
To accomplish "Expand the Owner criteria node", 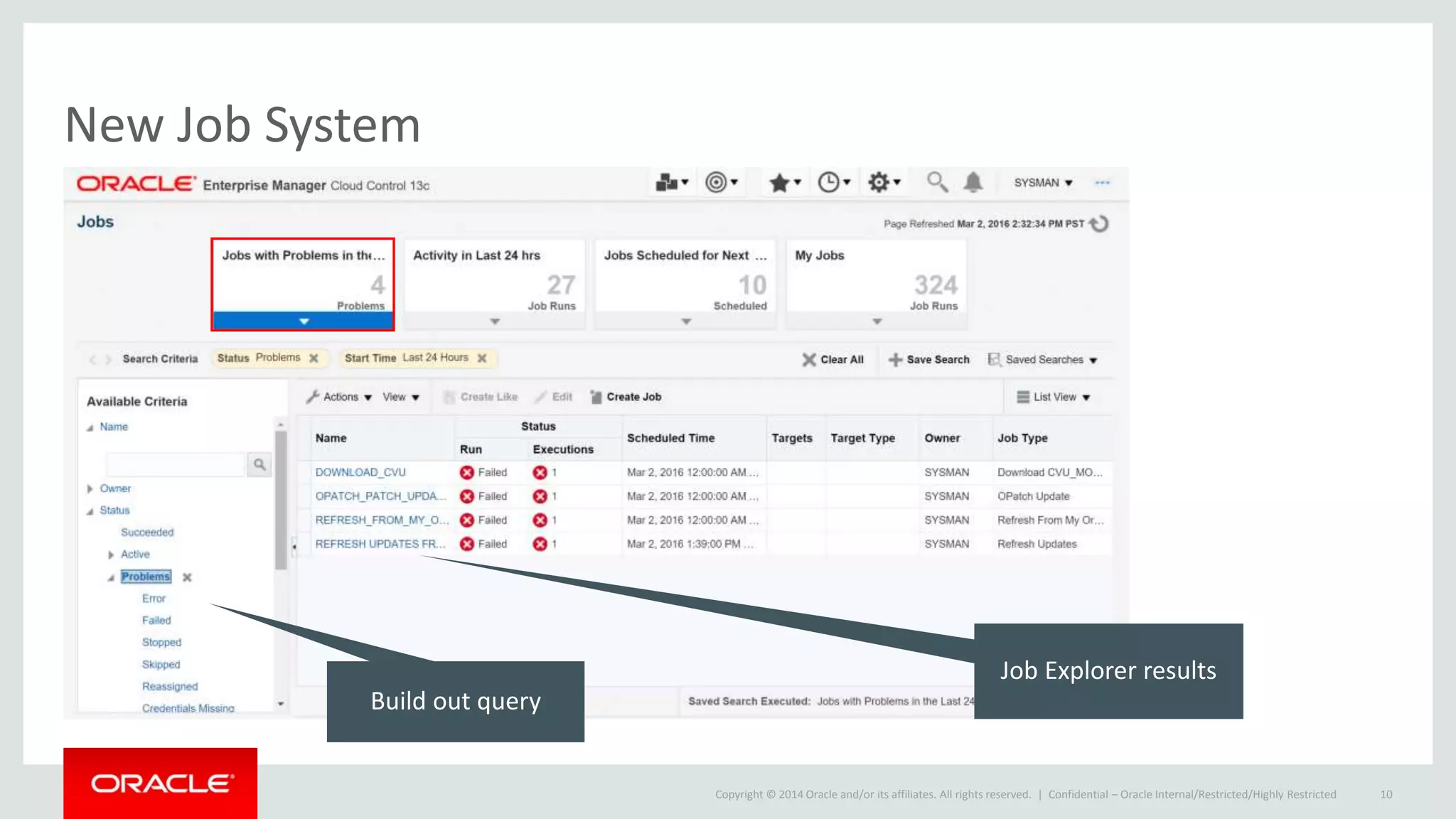I will point(90,488).
